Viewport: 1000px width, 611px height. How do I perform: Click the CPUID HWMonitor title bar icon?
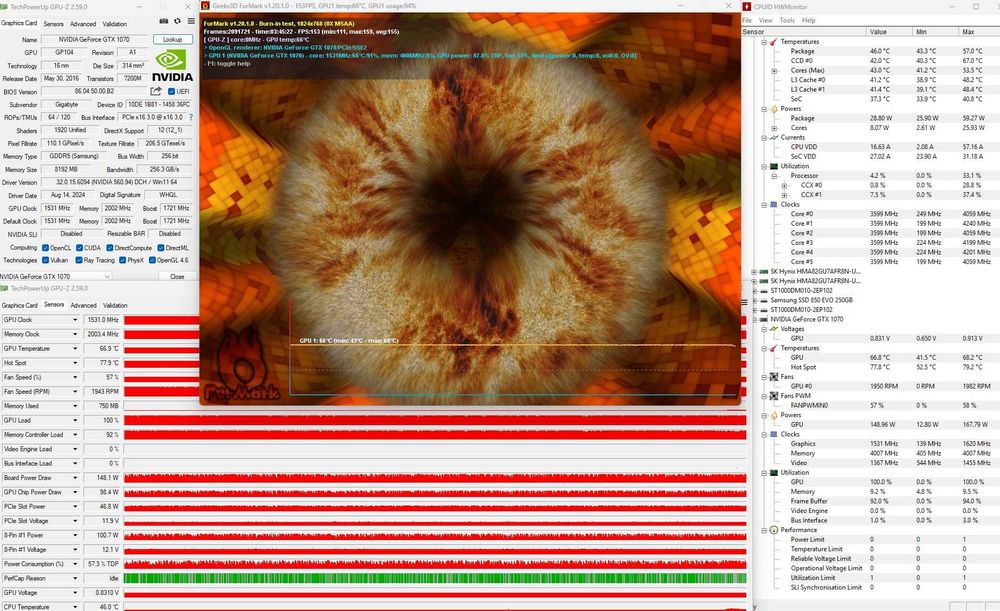click(x=747, y=6)
